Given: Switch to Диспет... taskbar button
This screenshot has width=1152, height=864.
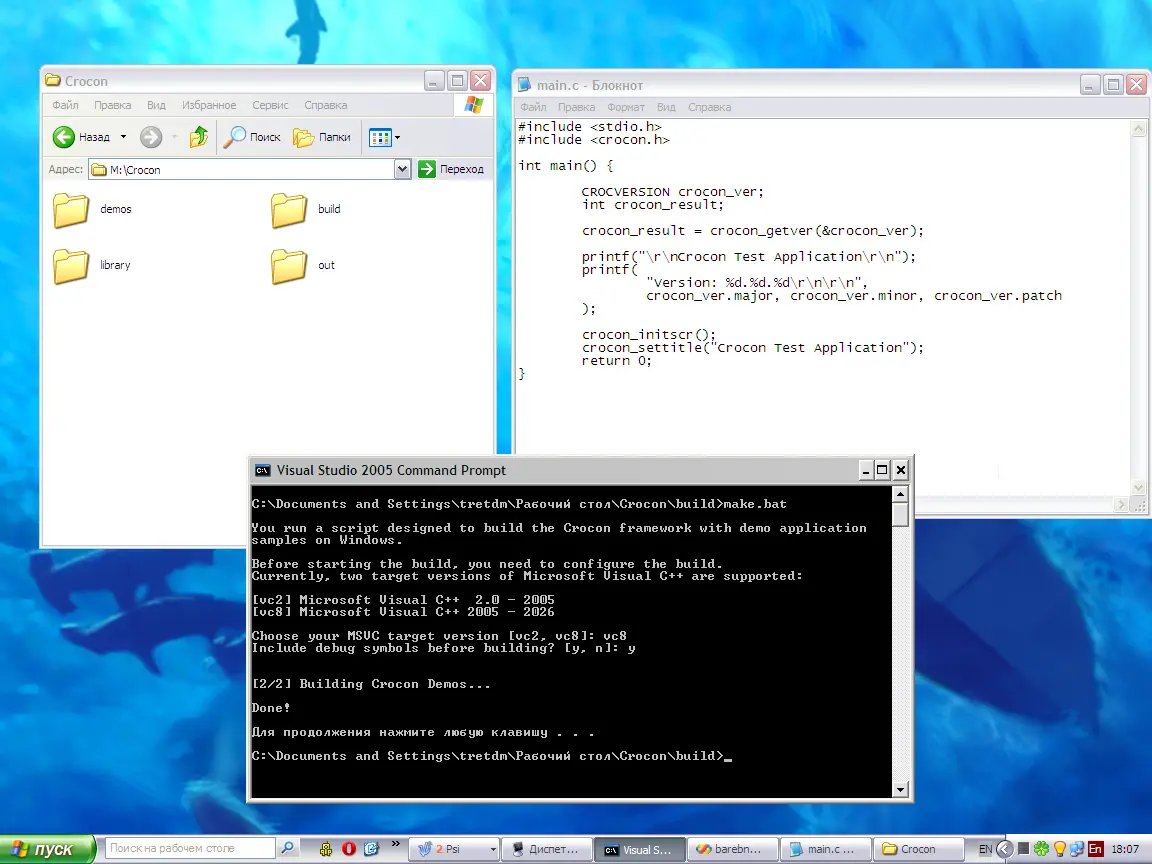Looking at the screenshot, I should coord(546,849).
